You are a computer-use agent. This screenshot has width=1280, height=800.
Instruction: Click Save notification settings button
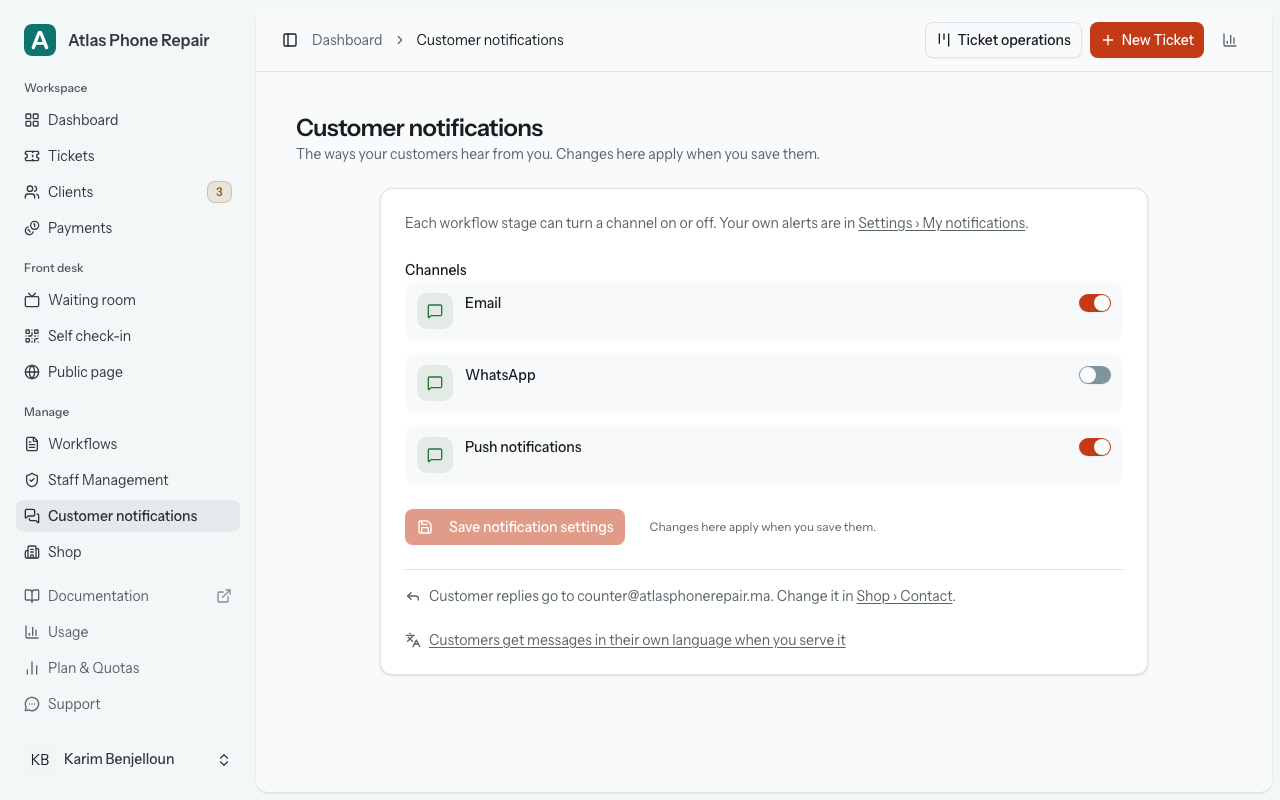(515, 527)
